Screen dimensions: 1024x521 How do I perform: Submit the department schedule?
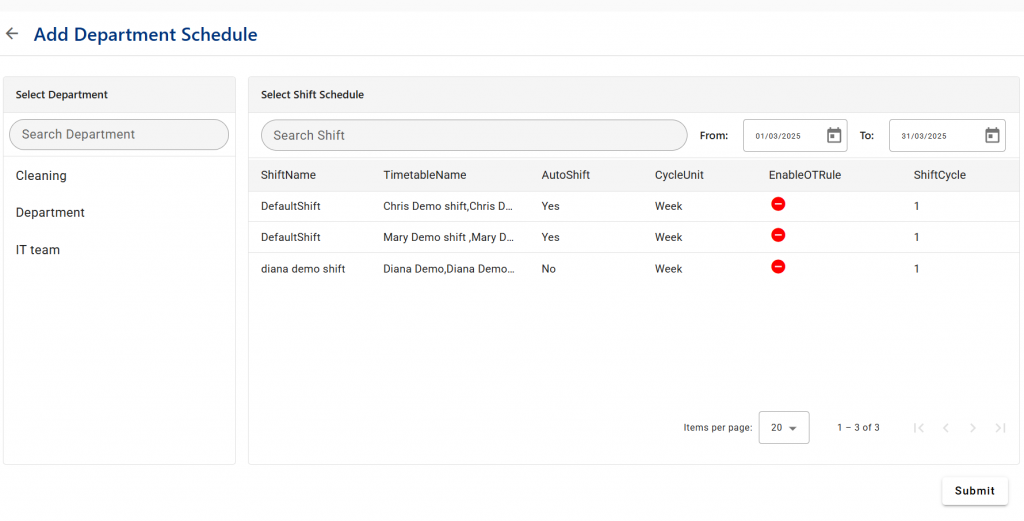[974, 491]
